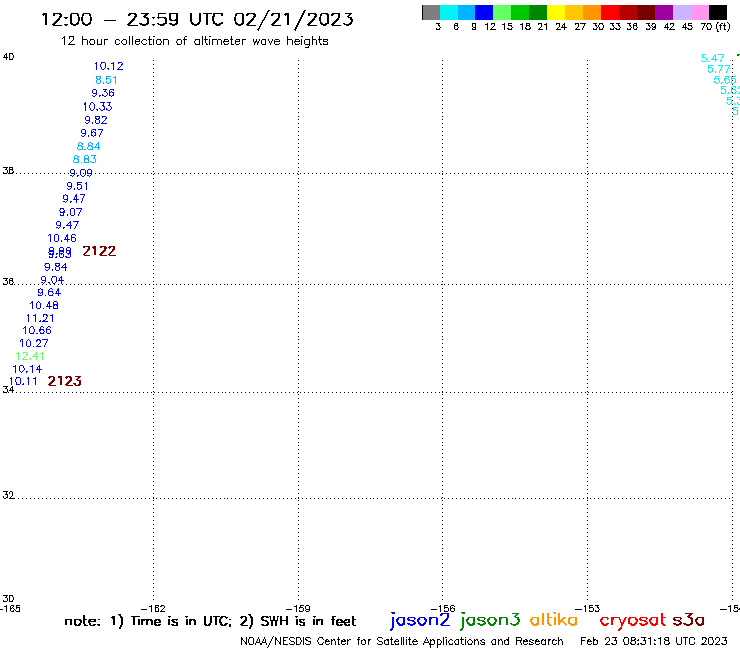Select the wave height reading 11.21
This screenshot has height=650, width=740.
tap(40, 318)
